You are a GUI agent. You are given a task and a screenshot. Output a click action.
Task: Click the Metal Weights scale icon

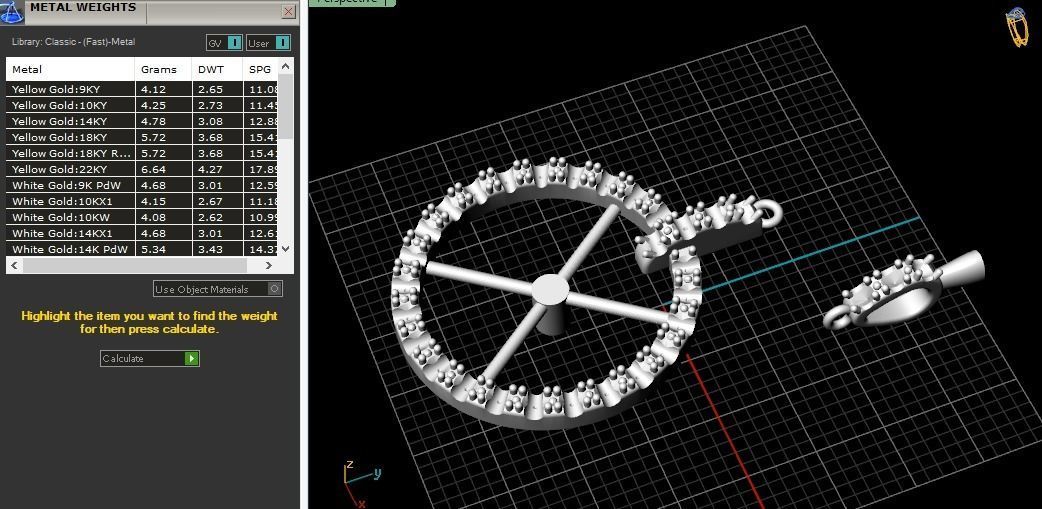click(x=11, y=13)
